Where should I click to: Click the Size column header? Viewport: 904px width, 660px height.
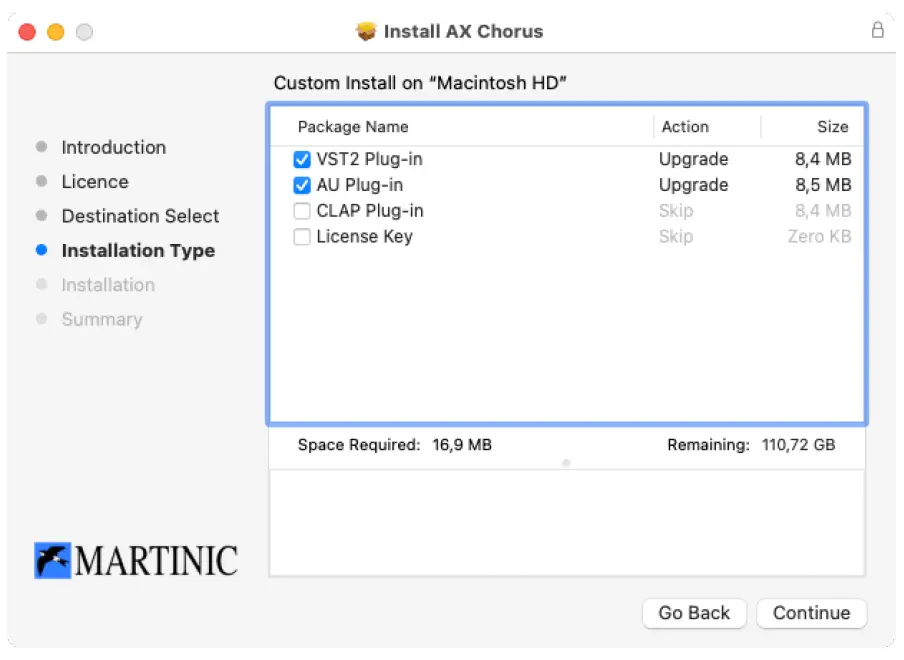pyautogui.click(x=832, y=127)
